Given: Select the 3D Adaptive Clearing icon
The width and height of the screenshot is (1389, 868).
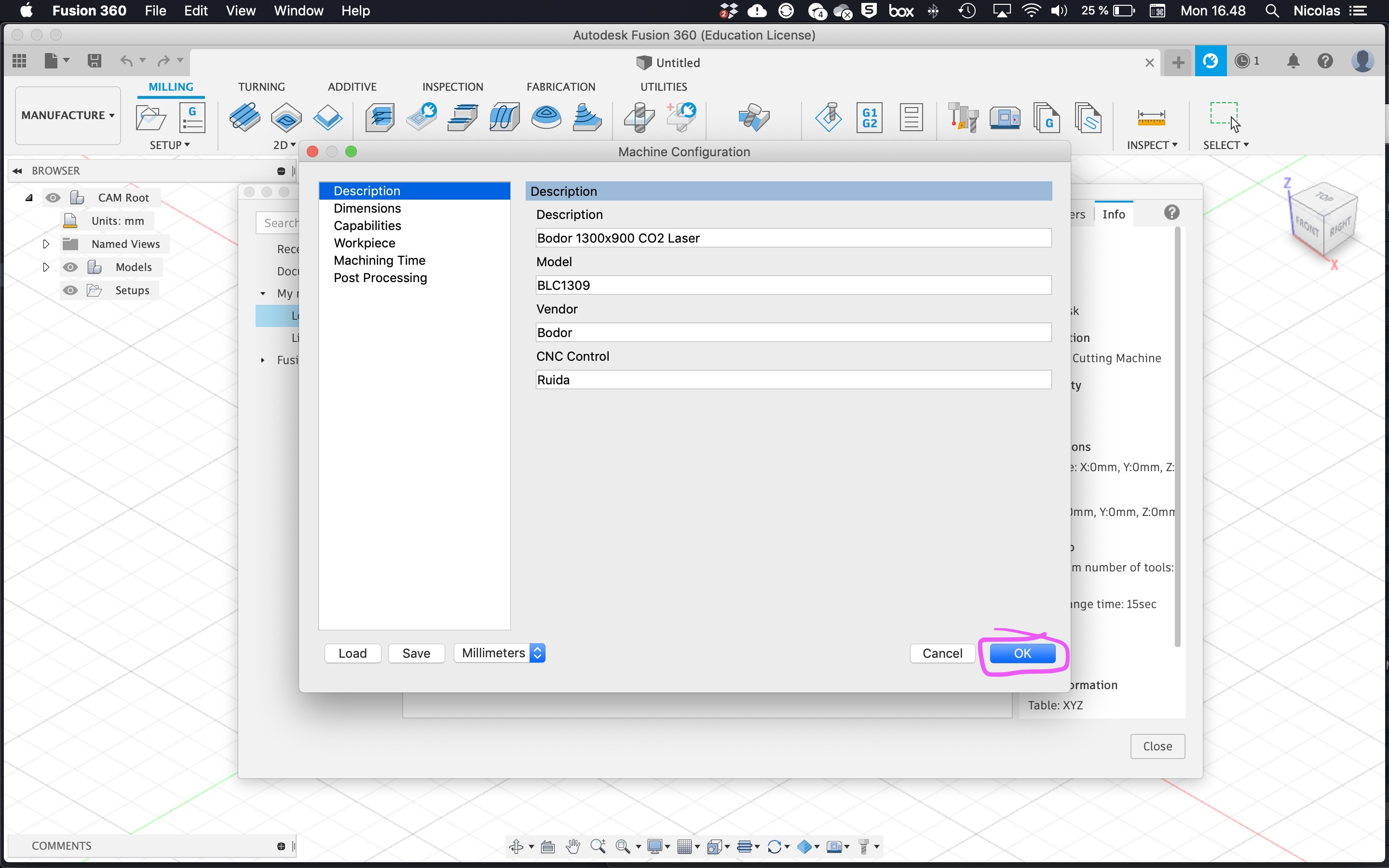Looking at the screenshot, I should [x=380, y=118].
